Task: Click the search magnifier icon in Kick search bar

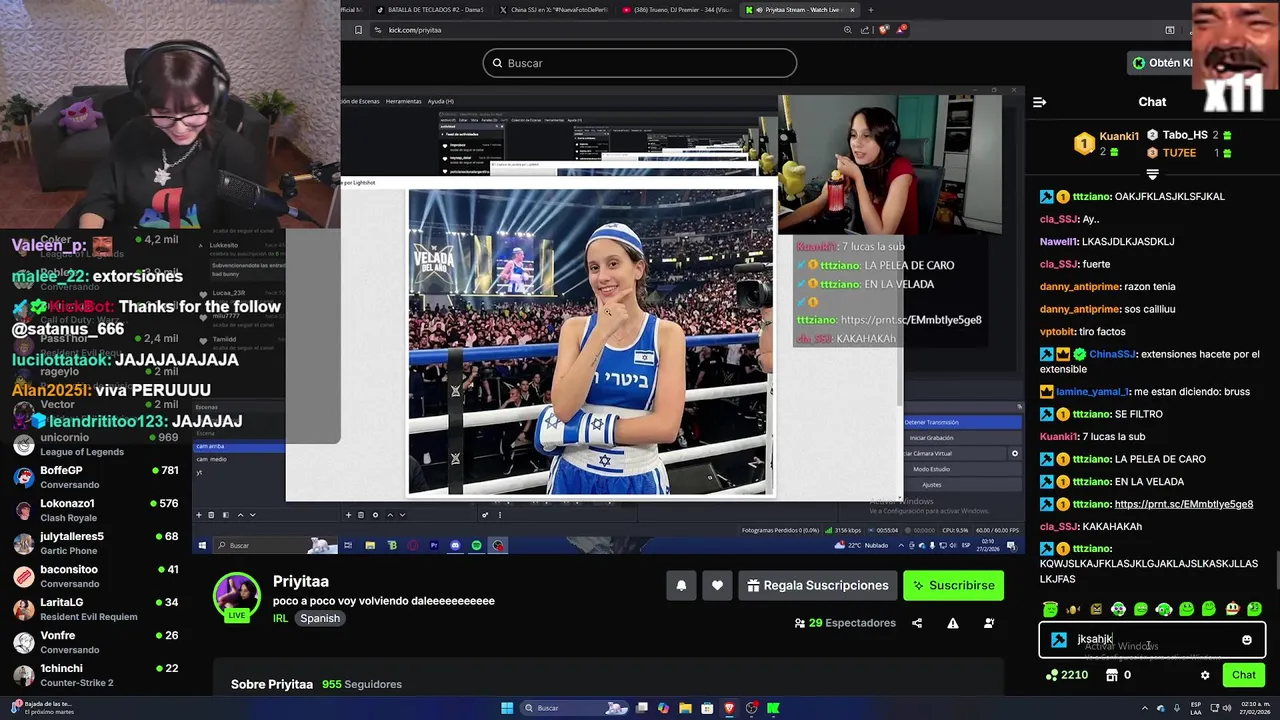Action: pos(497,63)
